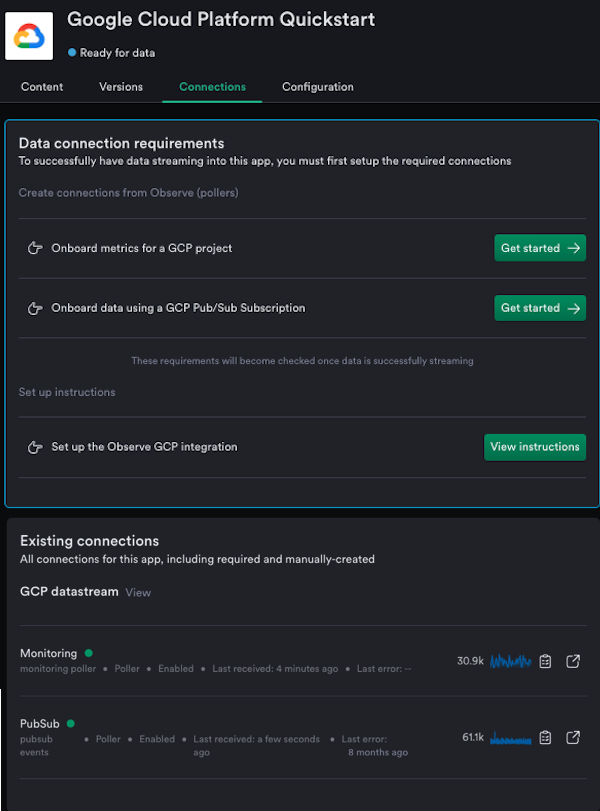This screenshot has height=811, width=600.
Task: Click pointing-hand icon beside Onboard metrics row
Action: pos(35,248)
